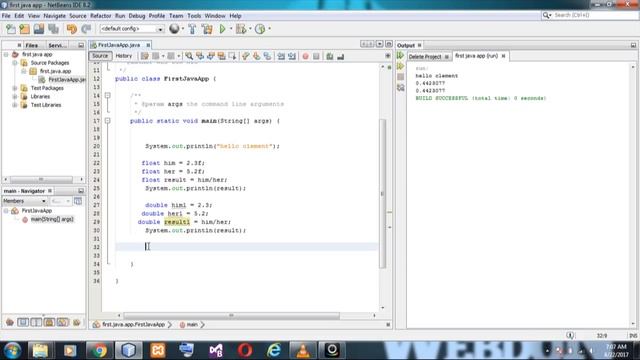640x360 pixels.
Task: Click the globe browser icon in toolbar
Action: click(174, 29)
